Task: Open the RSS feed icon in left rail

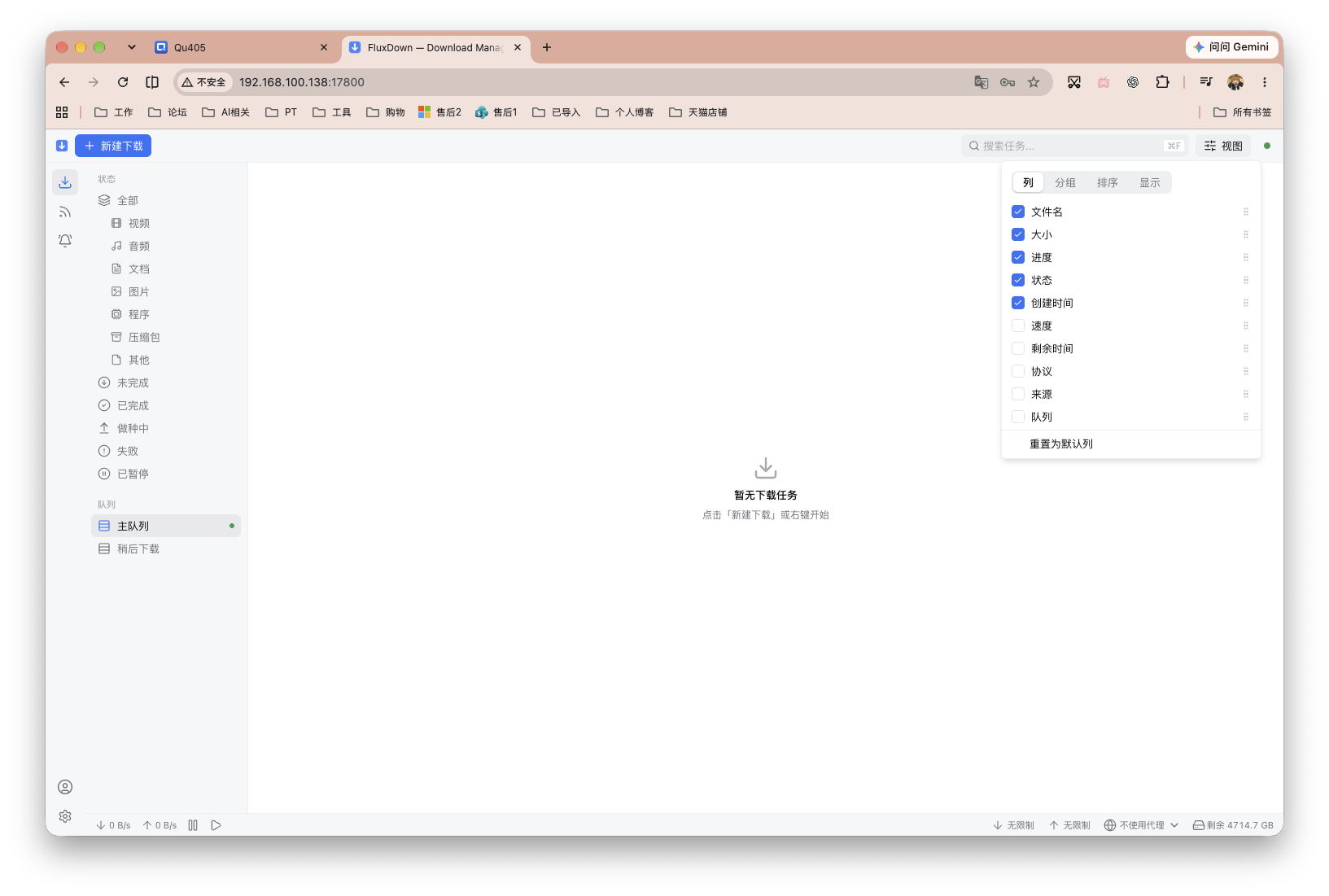Action: [x=65, y=212]
